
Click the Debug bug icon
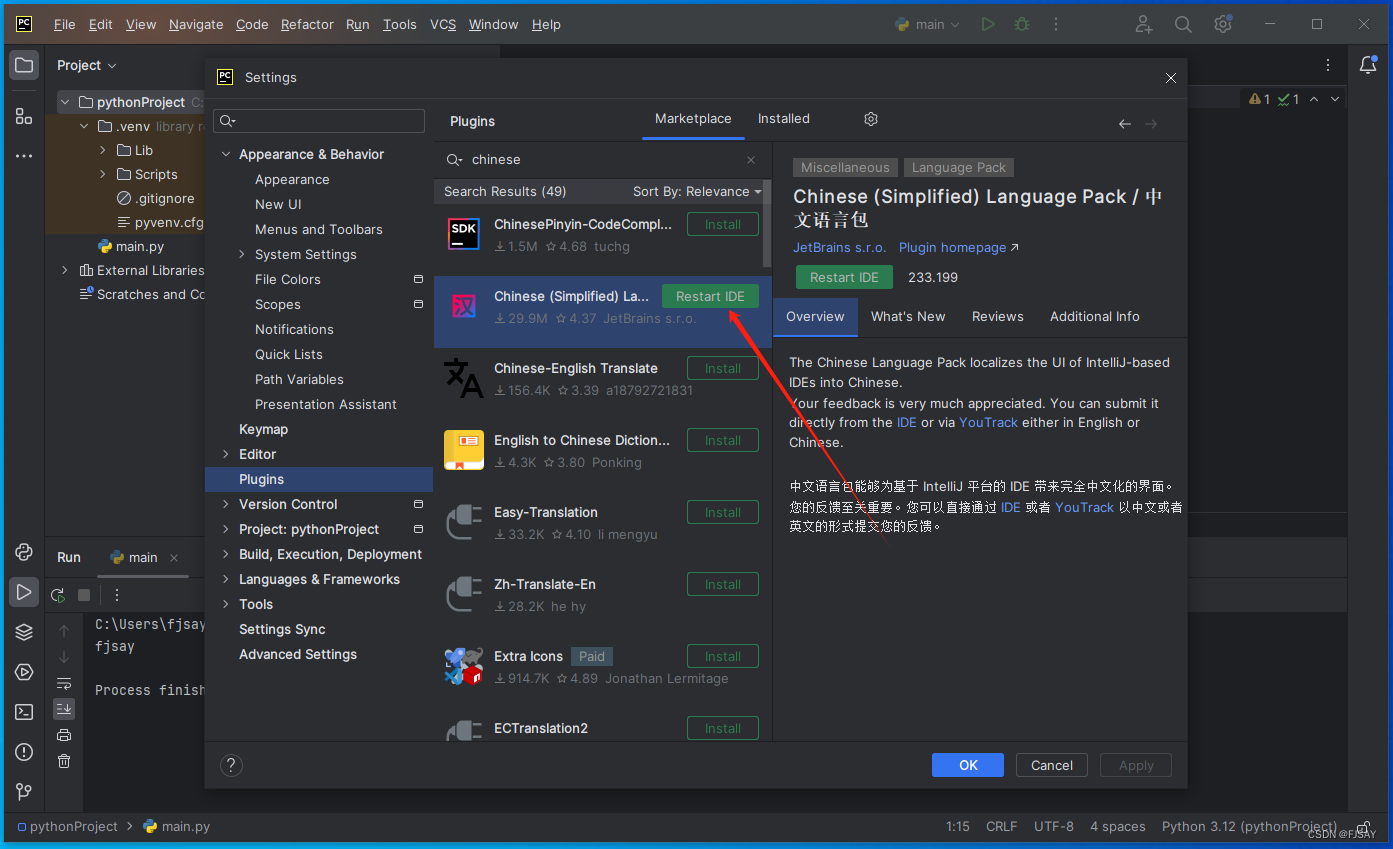(1021, 24)
